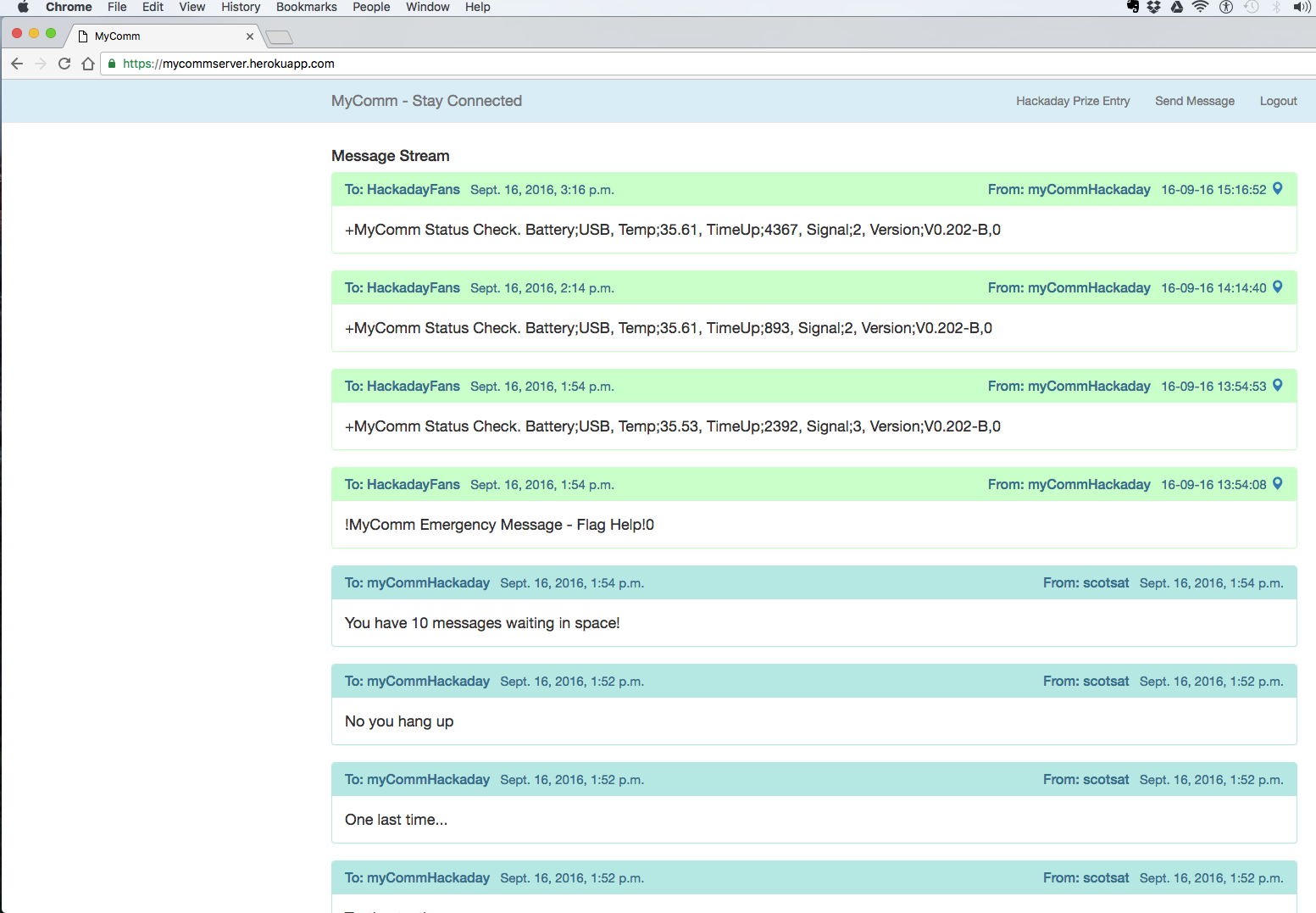Viewport: 1316px width, 913px height.
Task: Open the Send Message link
Action: tap(1195, 101)
